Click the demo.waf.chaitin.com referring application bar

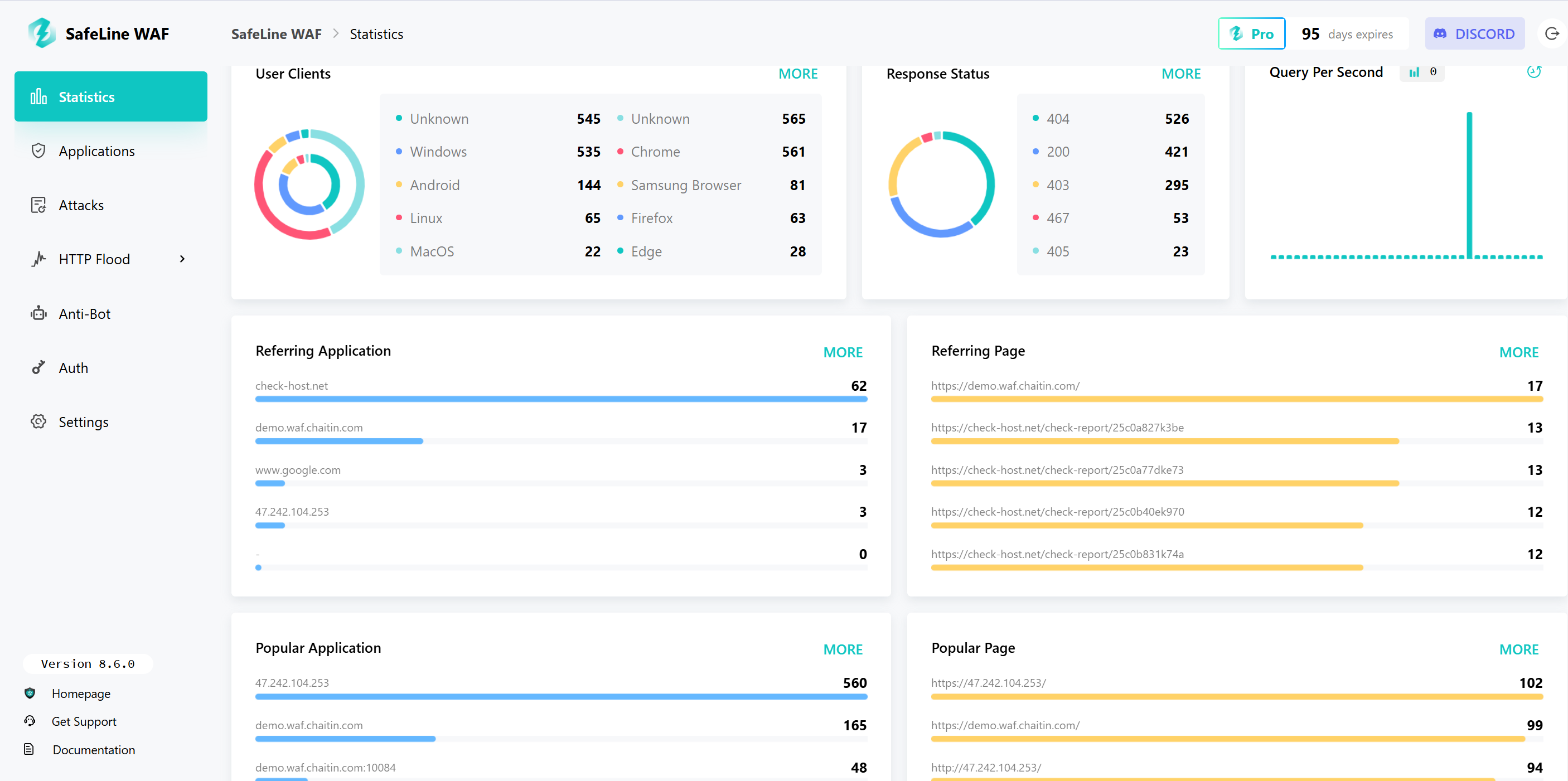[x=560, y=441]
